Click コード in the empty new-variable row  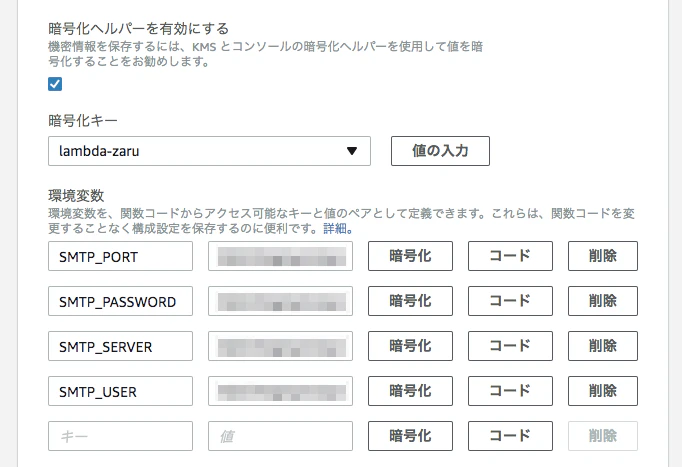510,436
